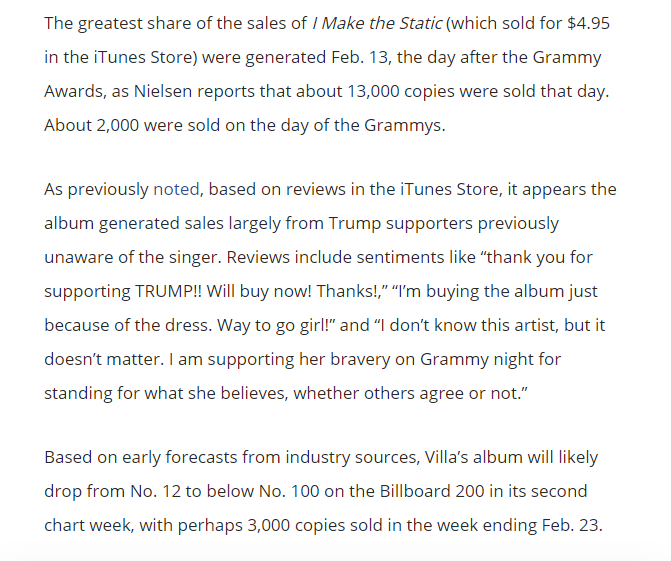The width and height of the screenshot is (671, 561).
Task: Click the italic title "I Make the Static"
Action: pos(369,24)
